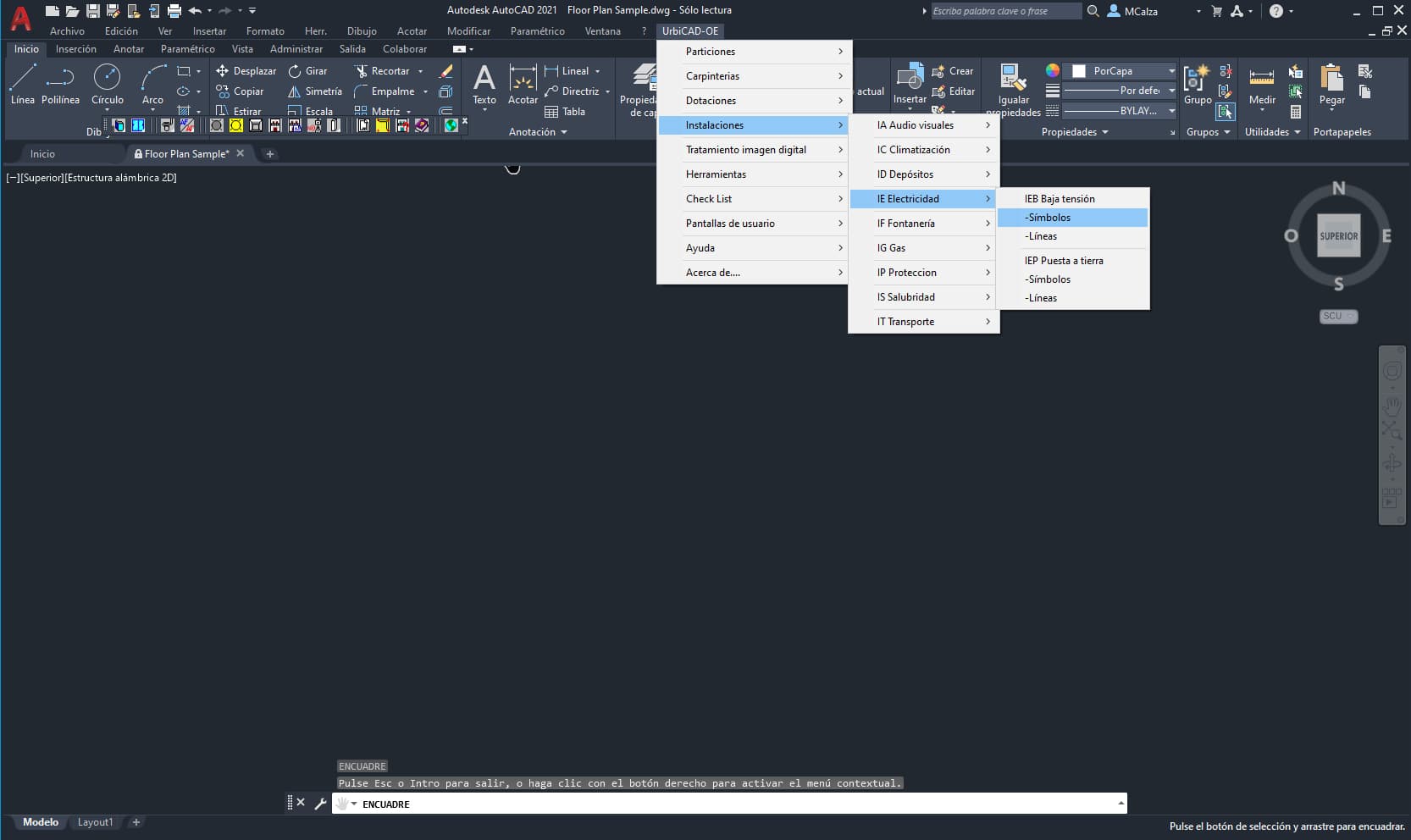Viewport: 1411px width, 840px height.
Task: Expand the Grupos panel
Action: tap(1209, 132)
